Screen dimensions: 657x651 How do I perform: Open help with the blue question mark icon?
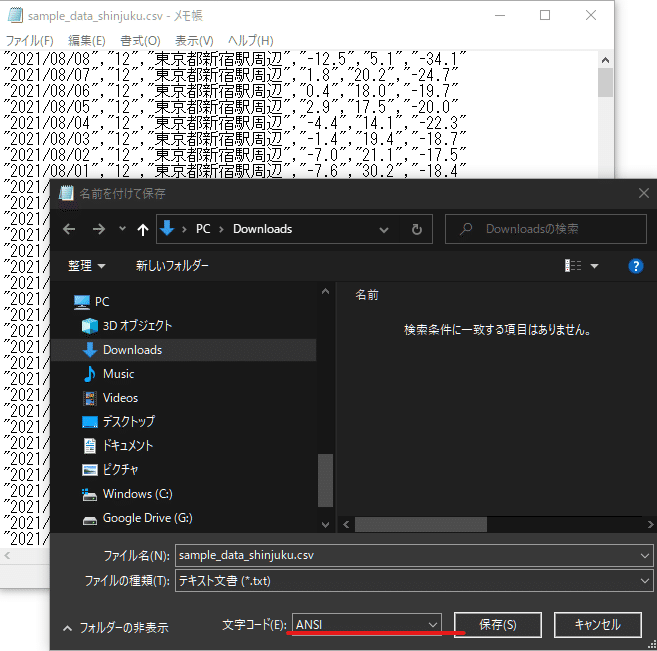click(636, 266)
